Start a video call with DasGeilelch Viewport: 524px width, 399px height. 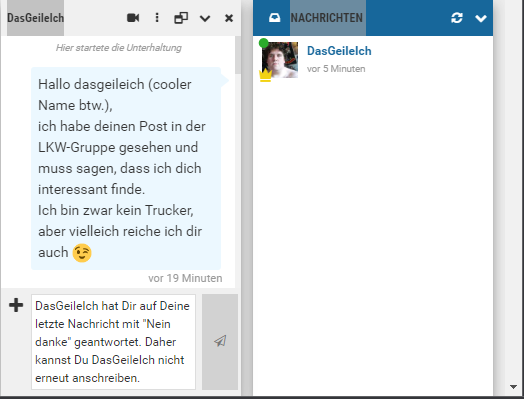click(133, 18)
